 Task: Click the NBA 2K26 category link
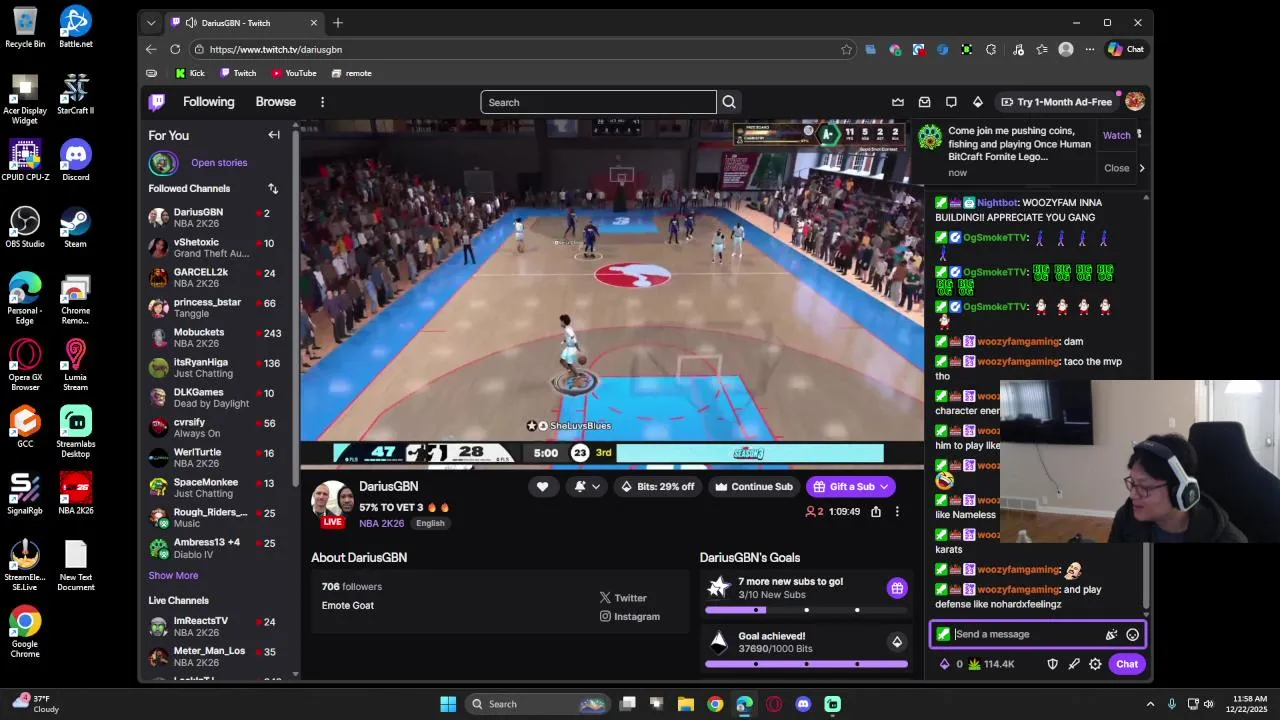(382, 523)
